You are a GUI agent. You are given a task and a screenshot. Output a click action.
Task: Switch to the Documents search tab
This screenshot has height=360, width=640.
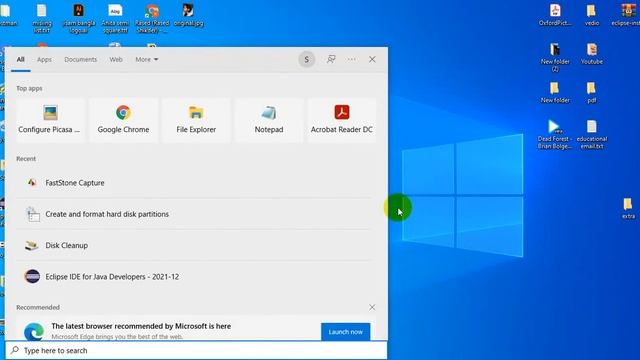point(80,60)
